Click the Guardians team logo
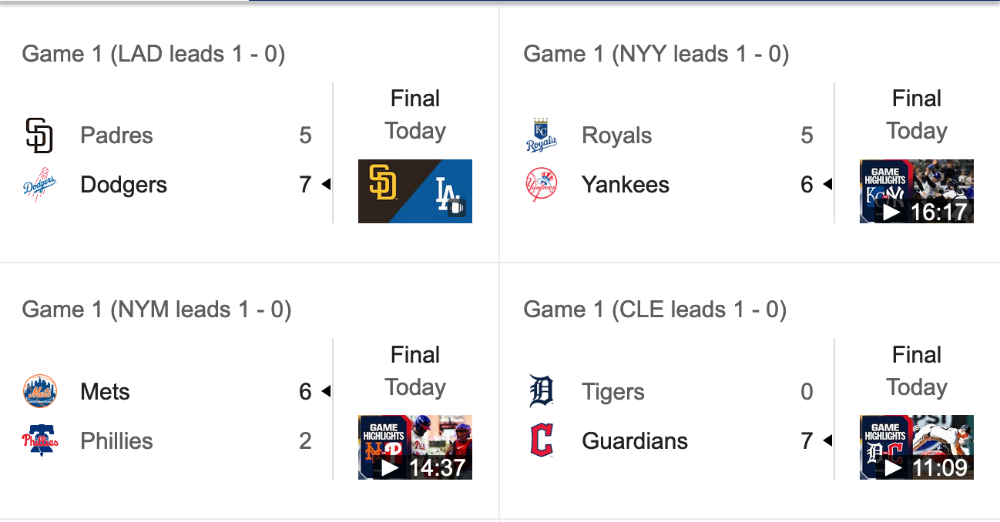This screenshot has height=522, width=1000. [541, 440]
